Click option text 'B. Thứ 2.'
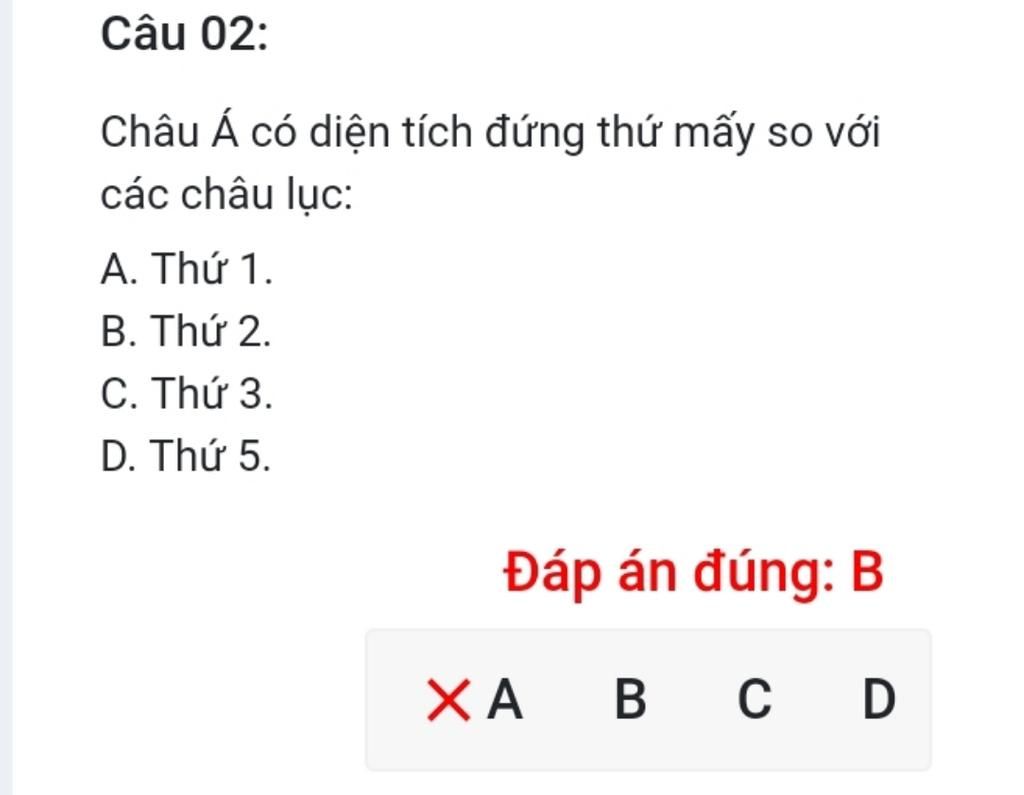Image resolution: width=1024 pixels, height=795 pixels. click(x=185, y=331)
